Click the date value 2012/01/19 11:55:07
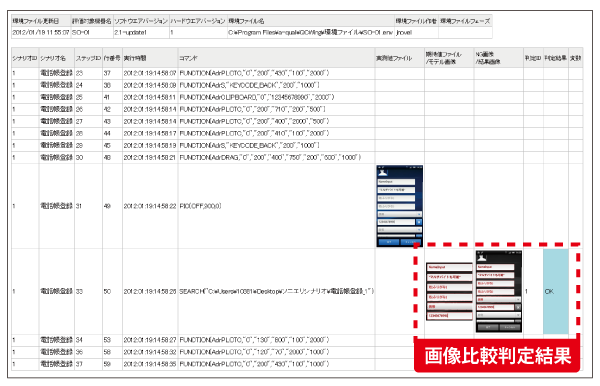This screenshot has width=600, height=386. [x=41, y=33]
